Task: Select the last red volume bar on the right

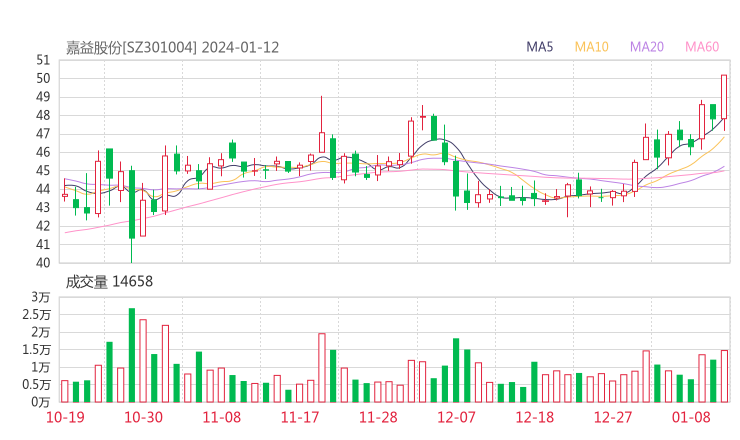Action: click(x=724, y=376)
